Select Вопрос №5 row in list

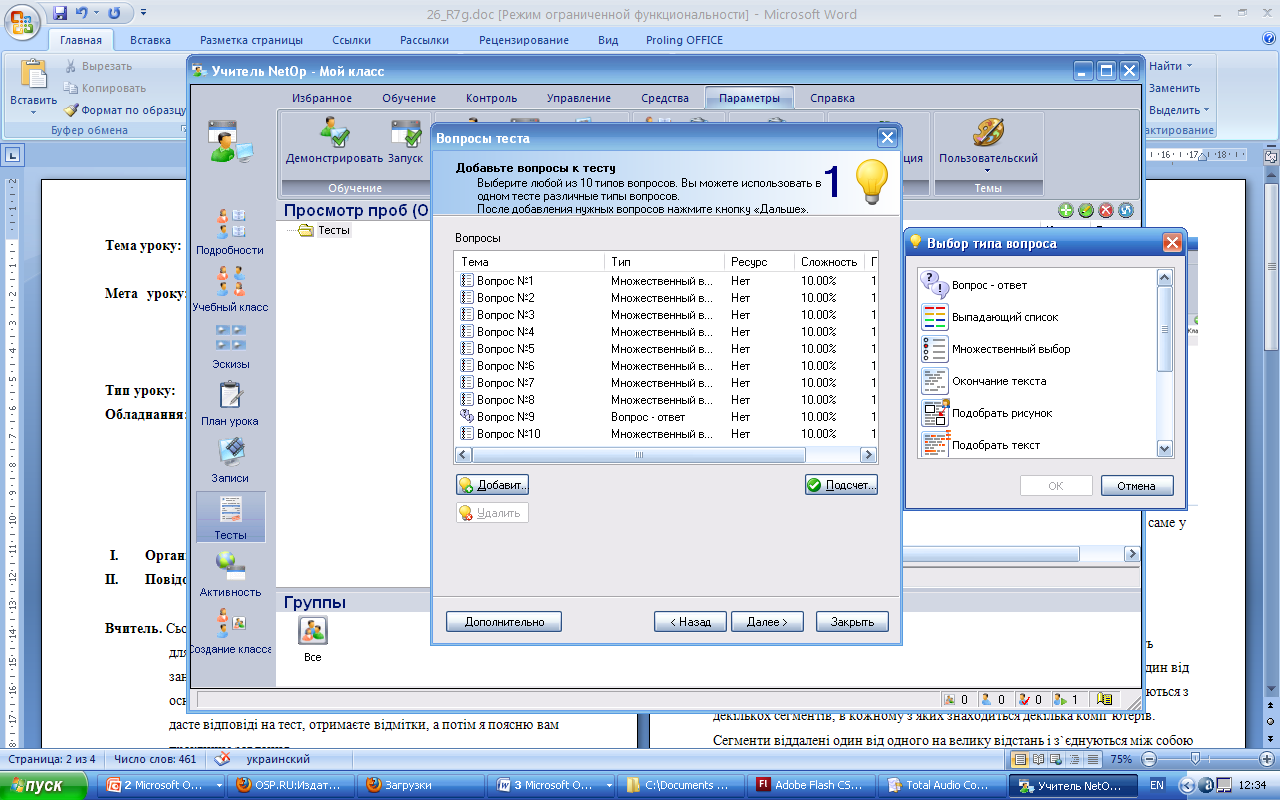pos(665,349)
